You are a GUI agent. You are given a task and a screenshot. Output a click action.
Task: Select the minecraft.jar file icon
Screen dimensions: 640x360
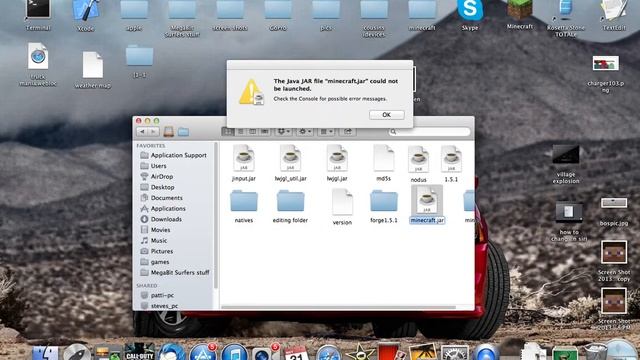(x=427, y=200)
